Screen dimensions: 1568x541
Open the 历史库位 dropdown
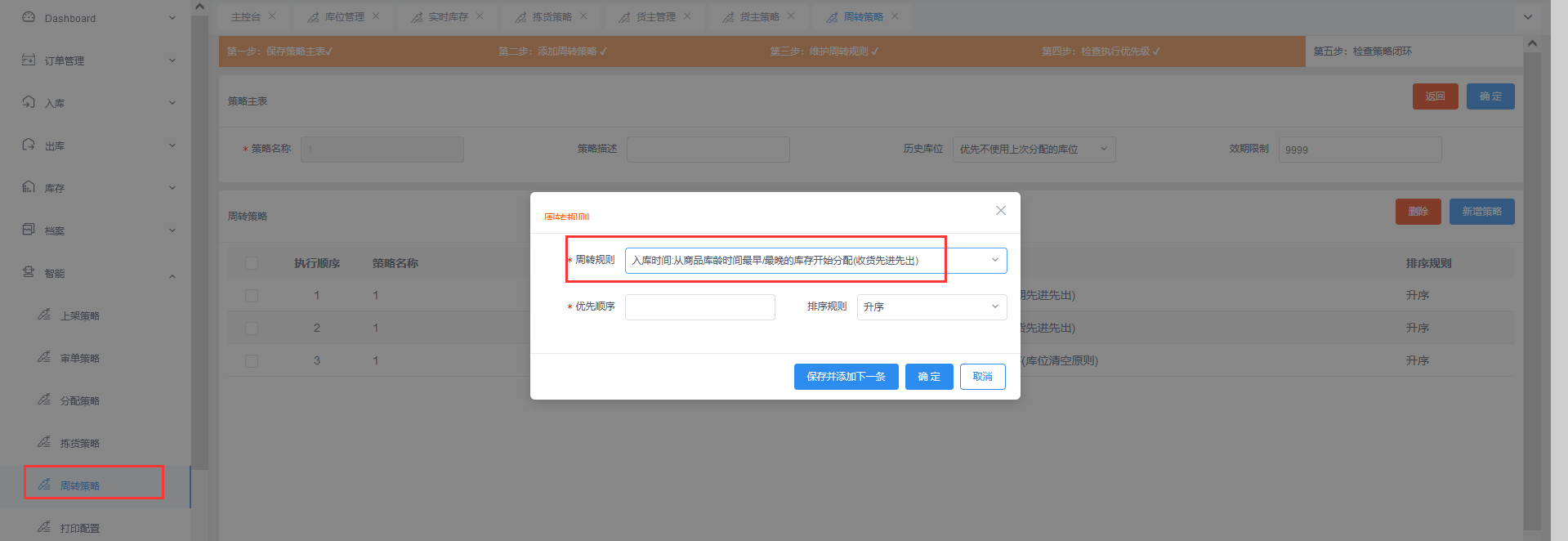coord(1034,150)
